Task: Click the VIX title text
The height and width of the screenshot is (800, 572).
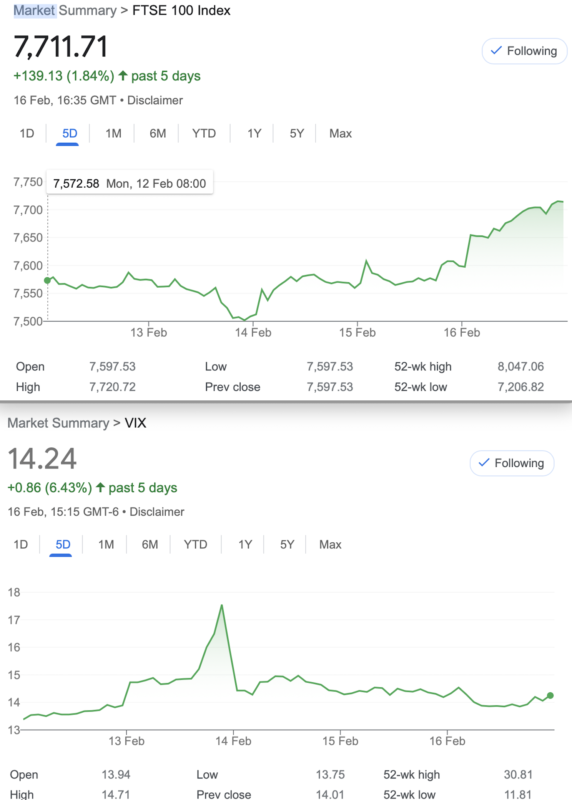Action: (135, 423)
